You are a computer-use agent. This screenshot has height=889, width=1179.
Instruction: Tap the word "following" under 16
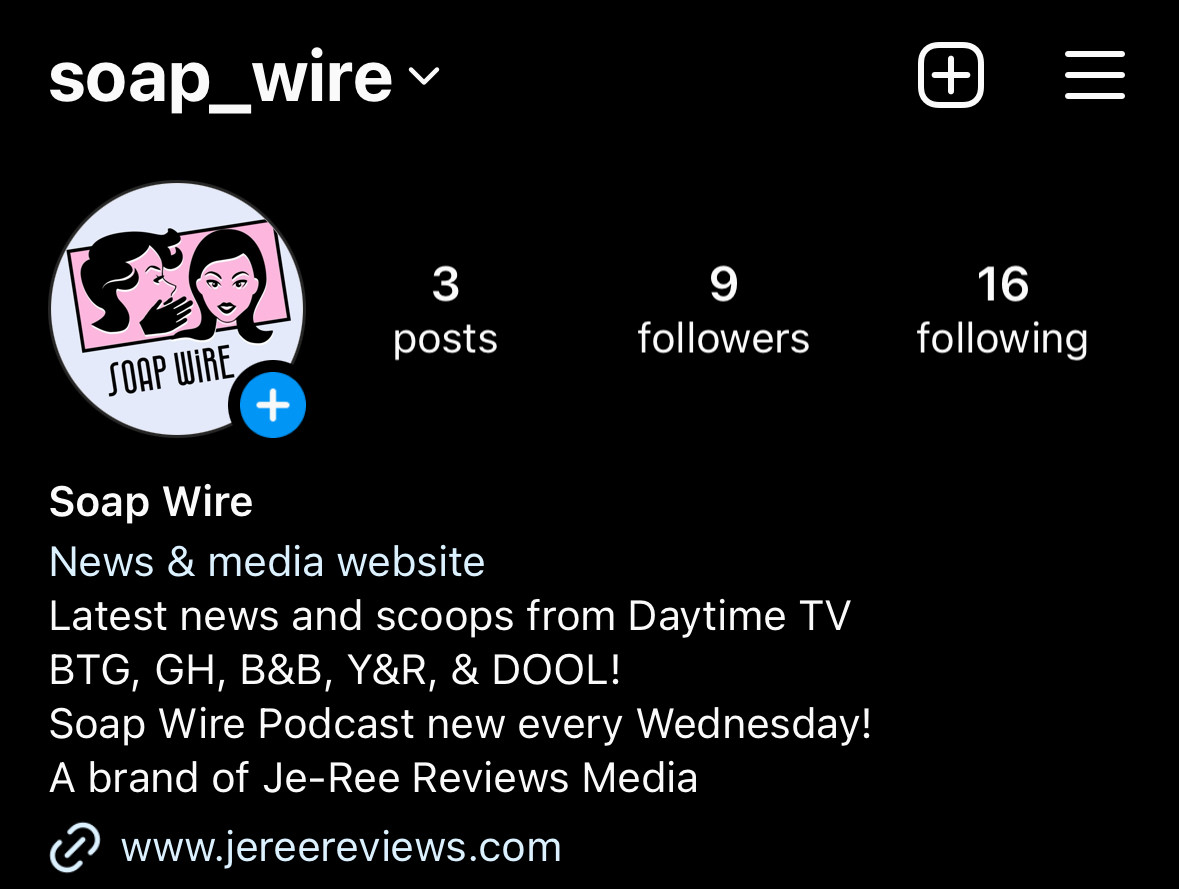coord(1002,339)
